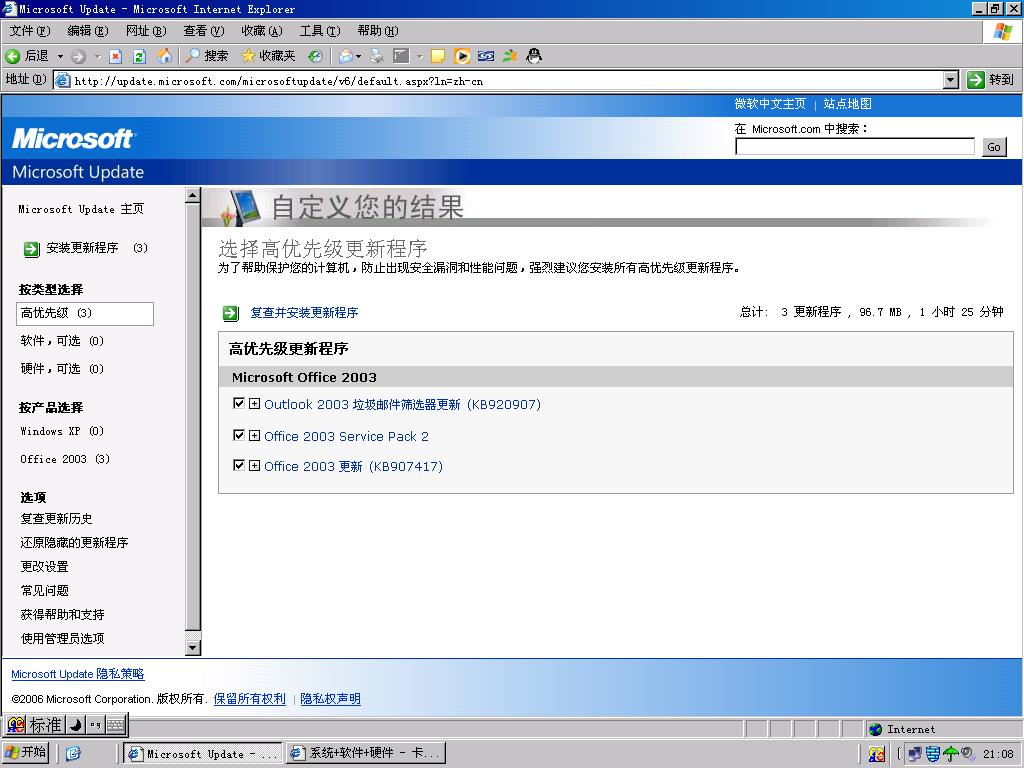Uncheck Outlook 2003 垃圾邮件筛选器更新 checkbox
1024x768 pixels.
click(239, 404)
